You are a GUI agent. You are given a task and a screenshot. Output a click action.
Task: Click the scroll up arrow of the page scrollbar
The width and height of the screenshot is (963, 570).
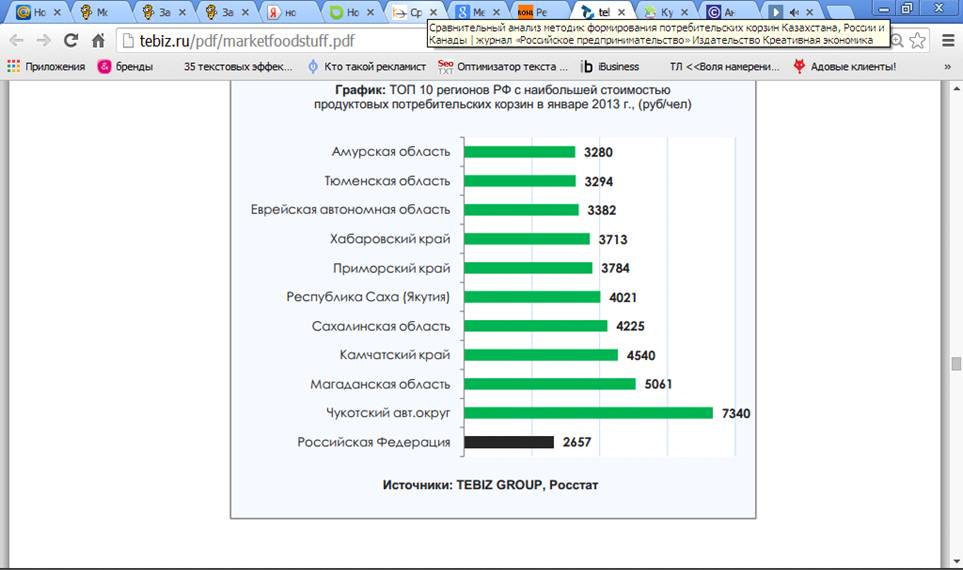point(956,88)
